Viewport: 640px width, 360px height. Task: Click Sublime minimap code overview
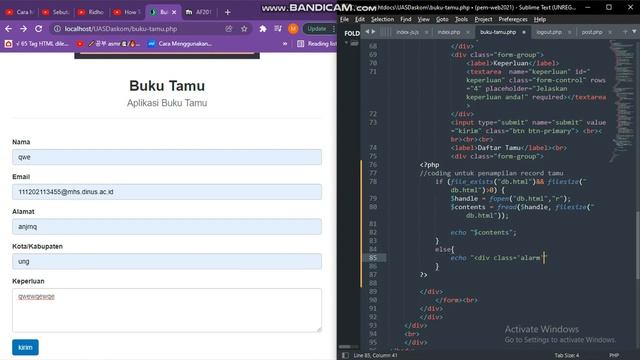[x=622, y=102]
